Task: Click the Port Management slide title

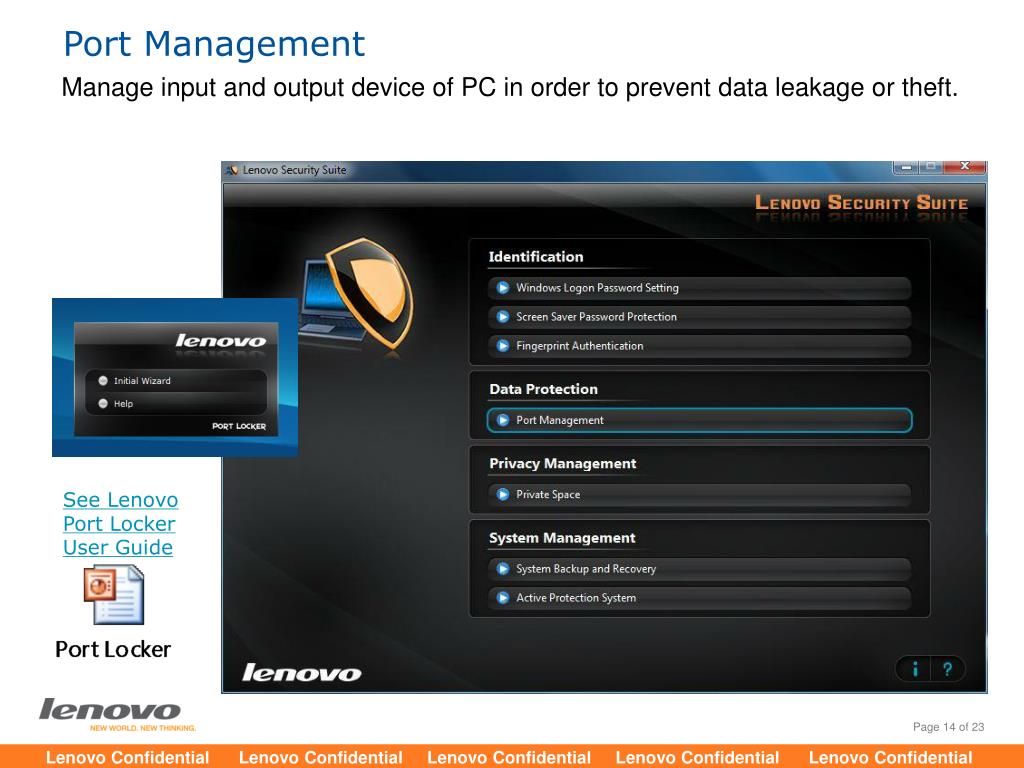Action: (x=214, y=44)
